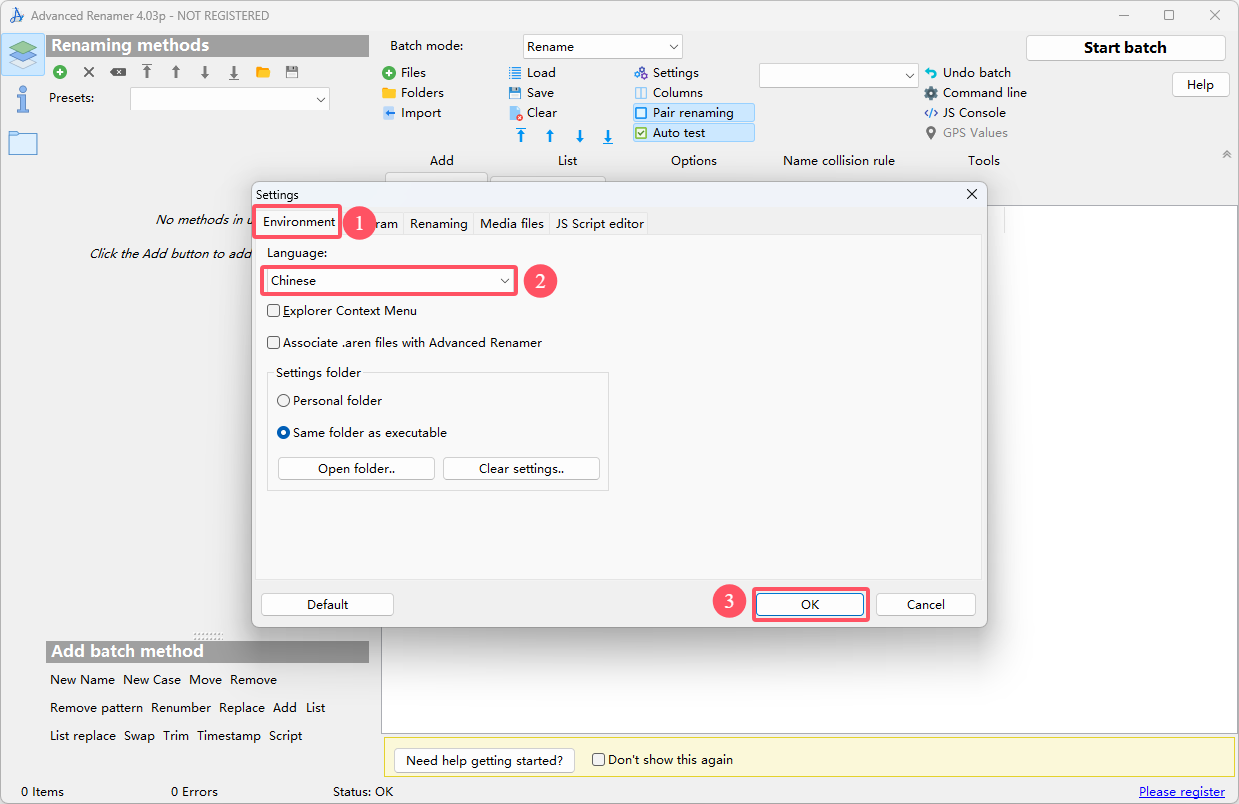Add a Remove pattern batch method
Viewport: 1239px width, 804px height.
click(97, 708)
